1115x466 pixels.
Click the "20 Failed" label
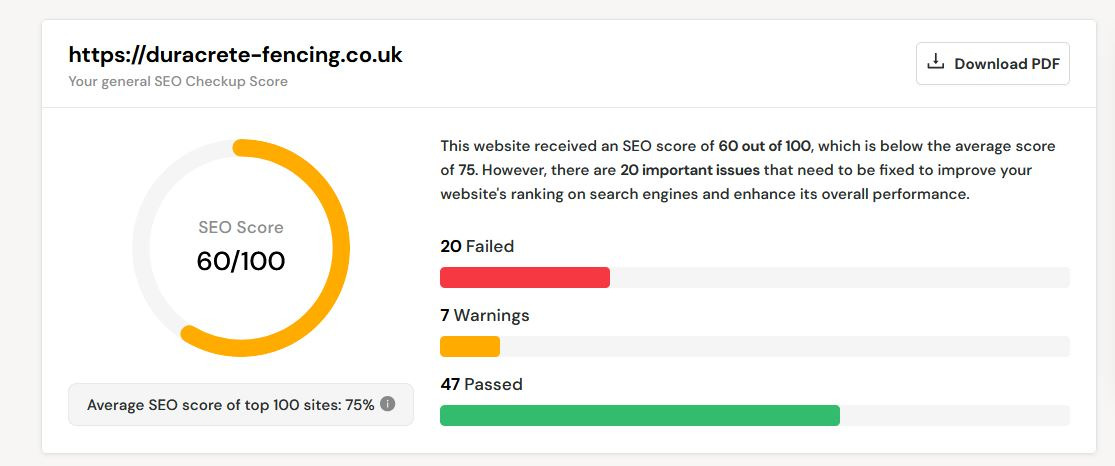pos(477,246)
